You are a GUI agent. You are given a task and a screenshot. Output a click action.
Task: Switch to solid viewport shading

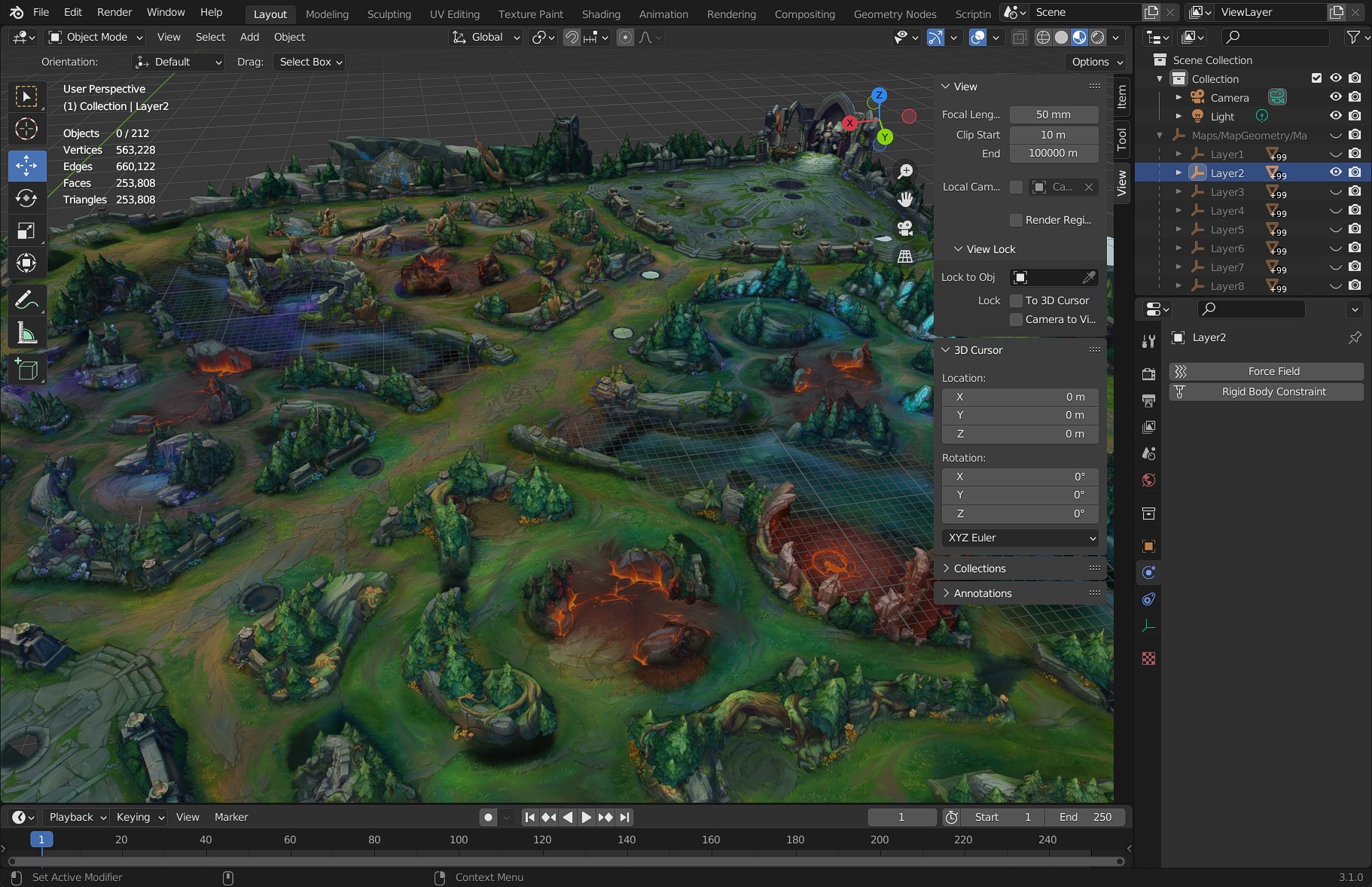1061,37
